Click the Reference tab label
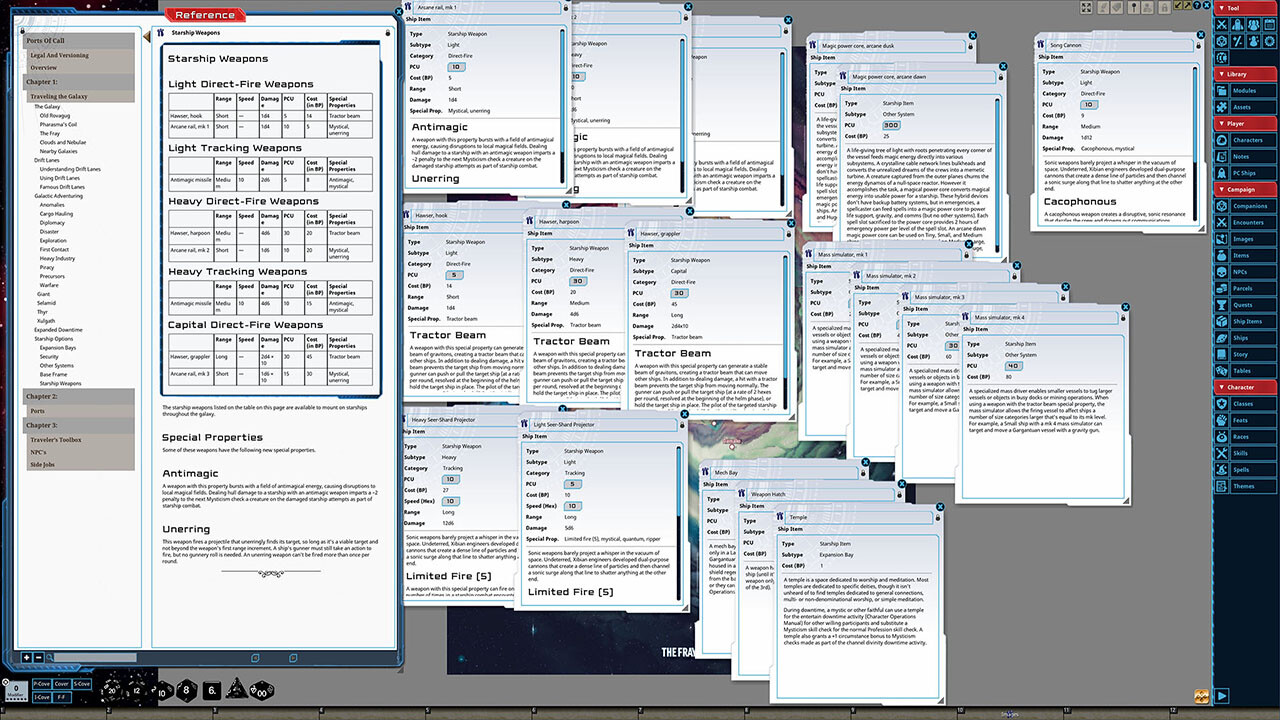 [205, 15]
